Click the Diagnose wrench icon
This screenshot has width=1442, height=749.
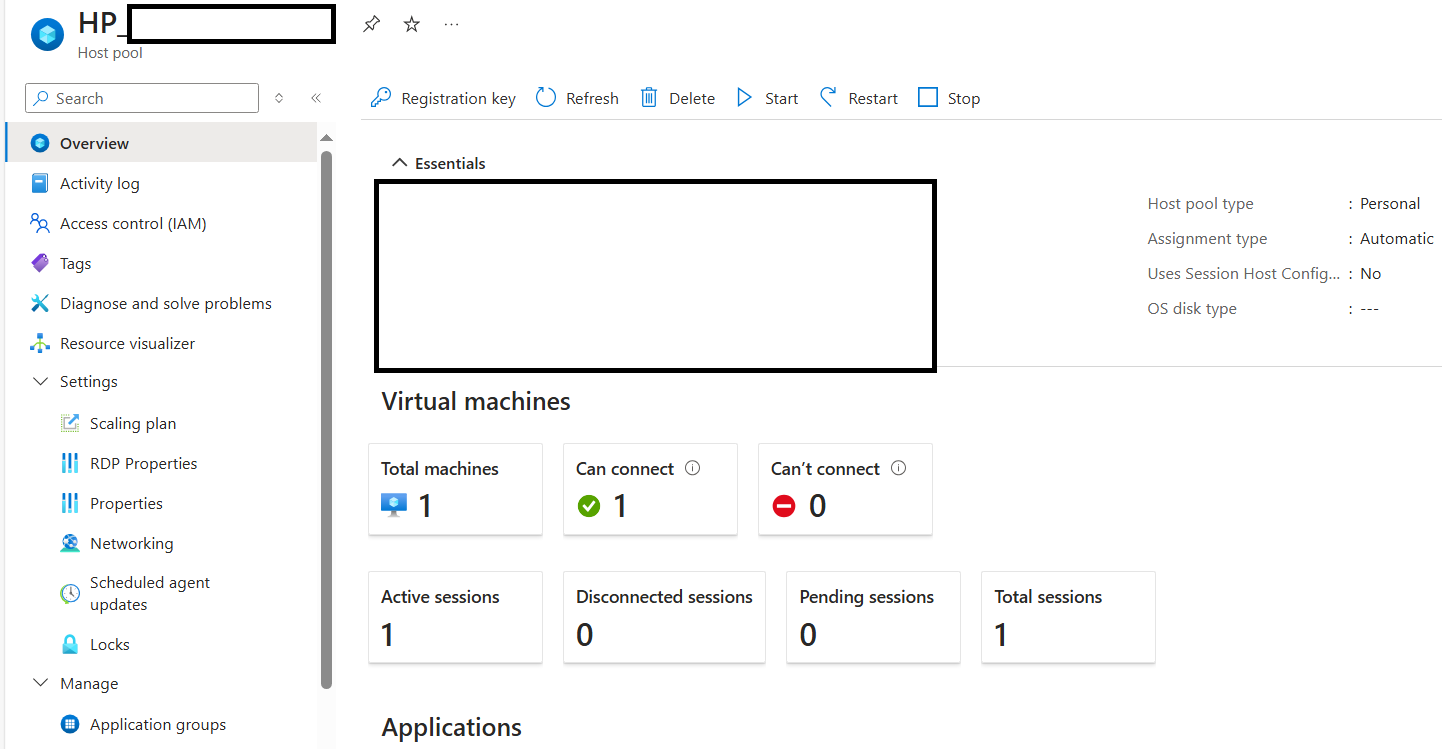pyautogui.click(x=40, y=303)
